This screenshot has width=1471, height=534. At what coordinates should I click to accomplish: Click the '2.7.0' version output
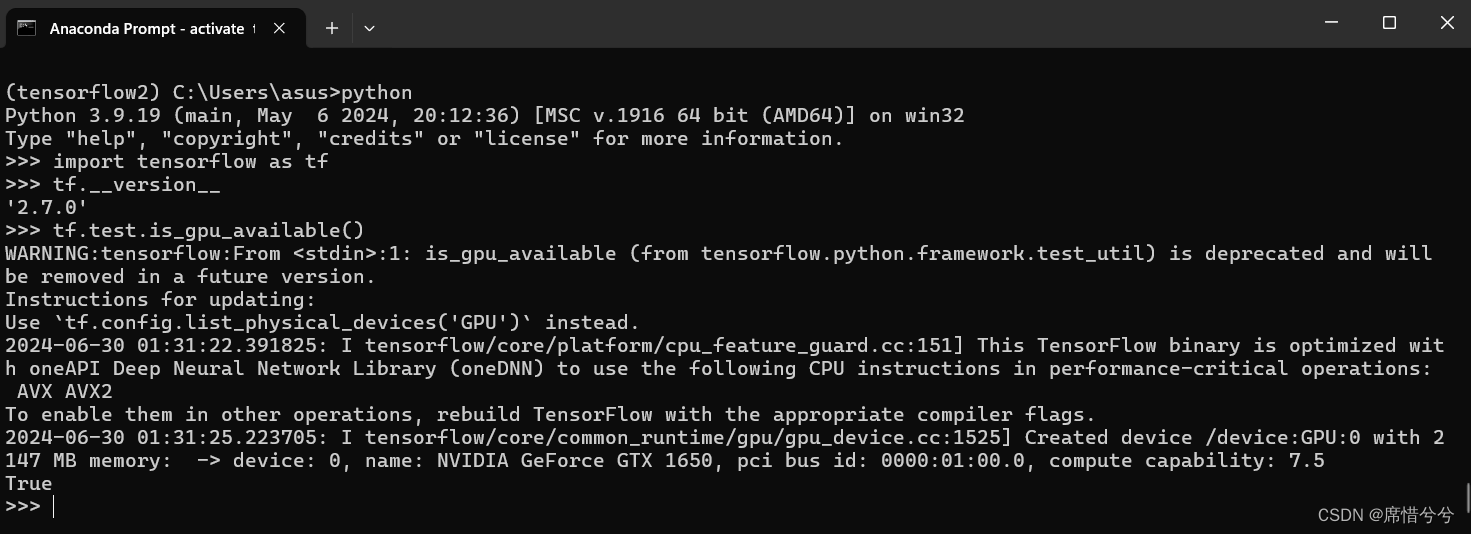[x=47, y=207]
